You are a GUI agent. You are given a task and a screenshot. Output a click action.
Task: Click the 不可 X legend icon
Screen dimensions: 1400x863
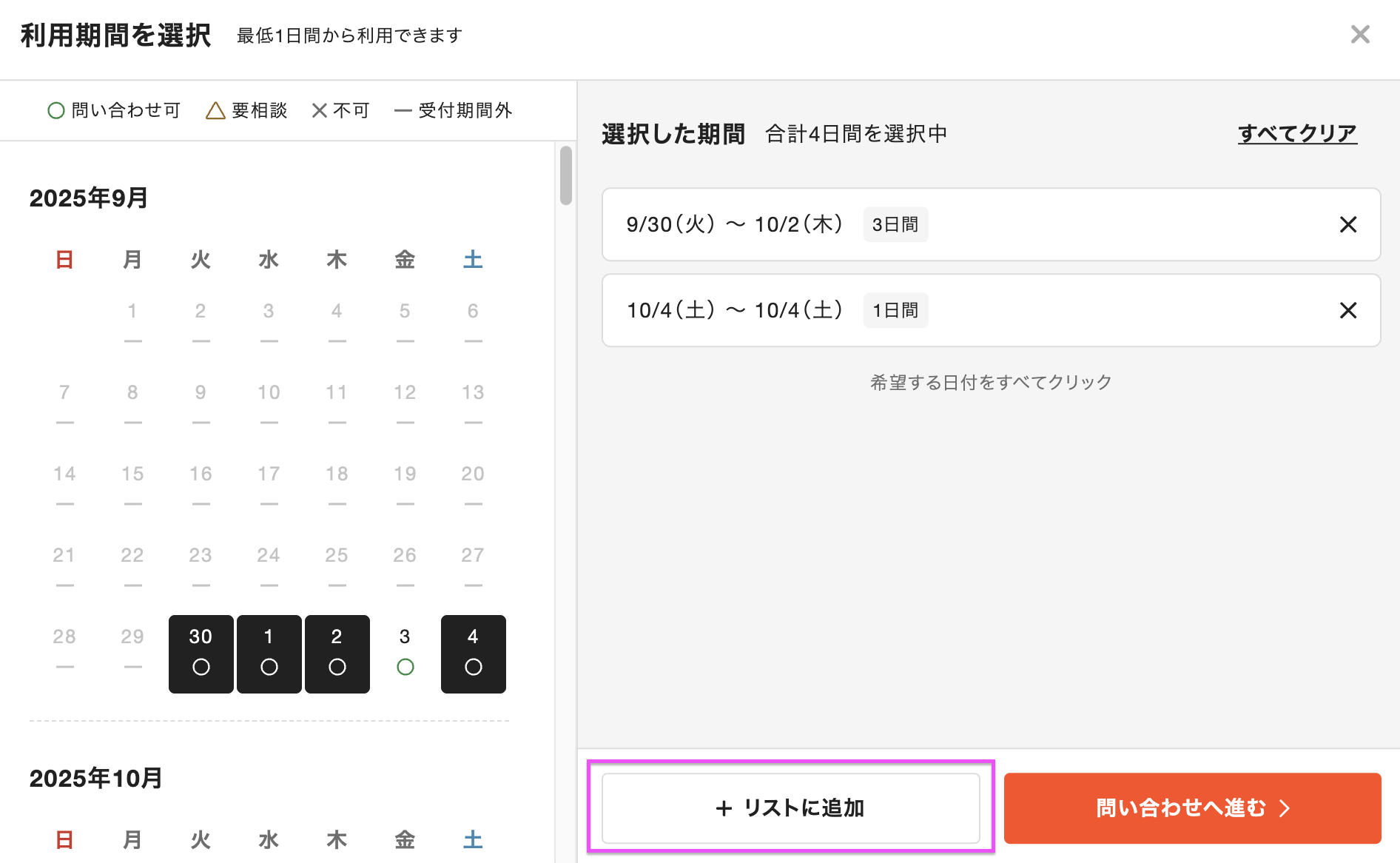click(320, 110)
